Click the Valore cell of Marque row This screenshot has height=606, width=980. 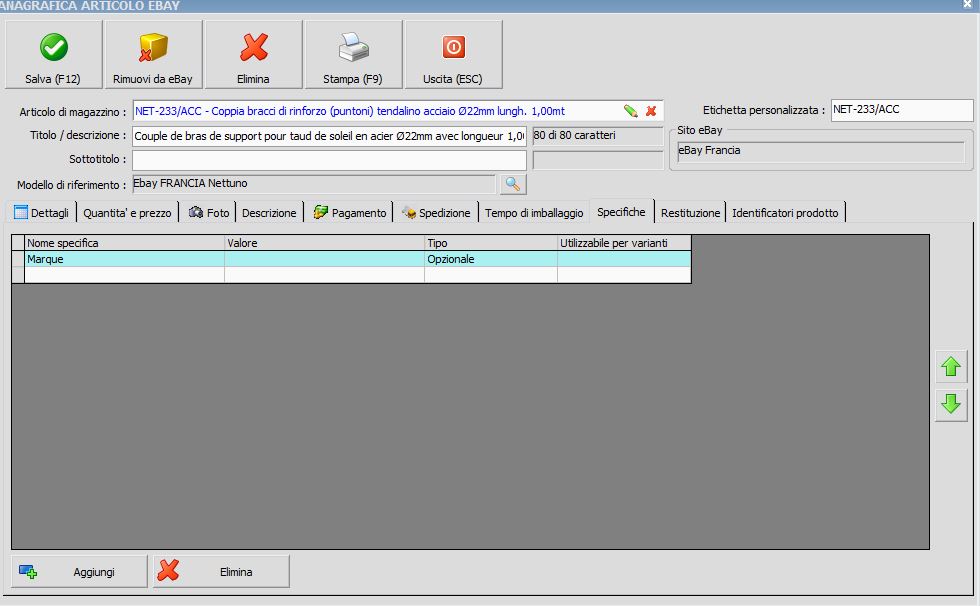[324, 259]
